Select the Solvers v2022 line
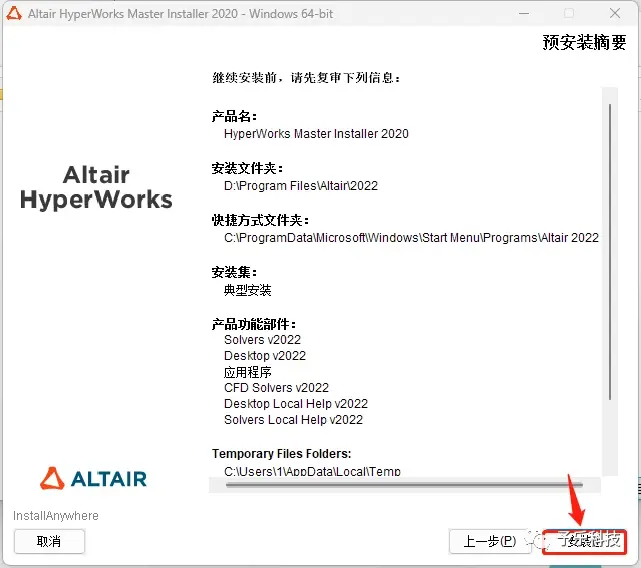641x568 pixels. (x=262, y=340)
